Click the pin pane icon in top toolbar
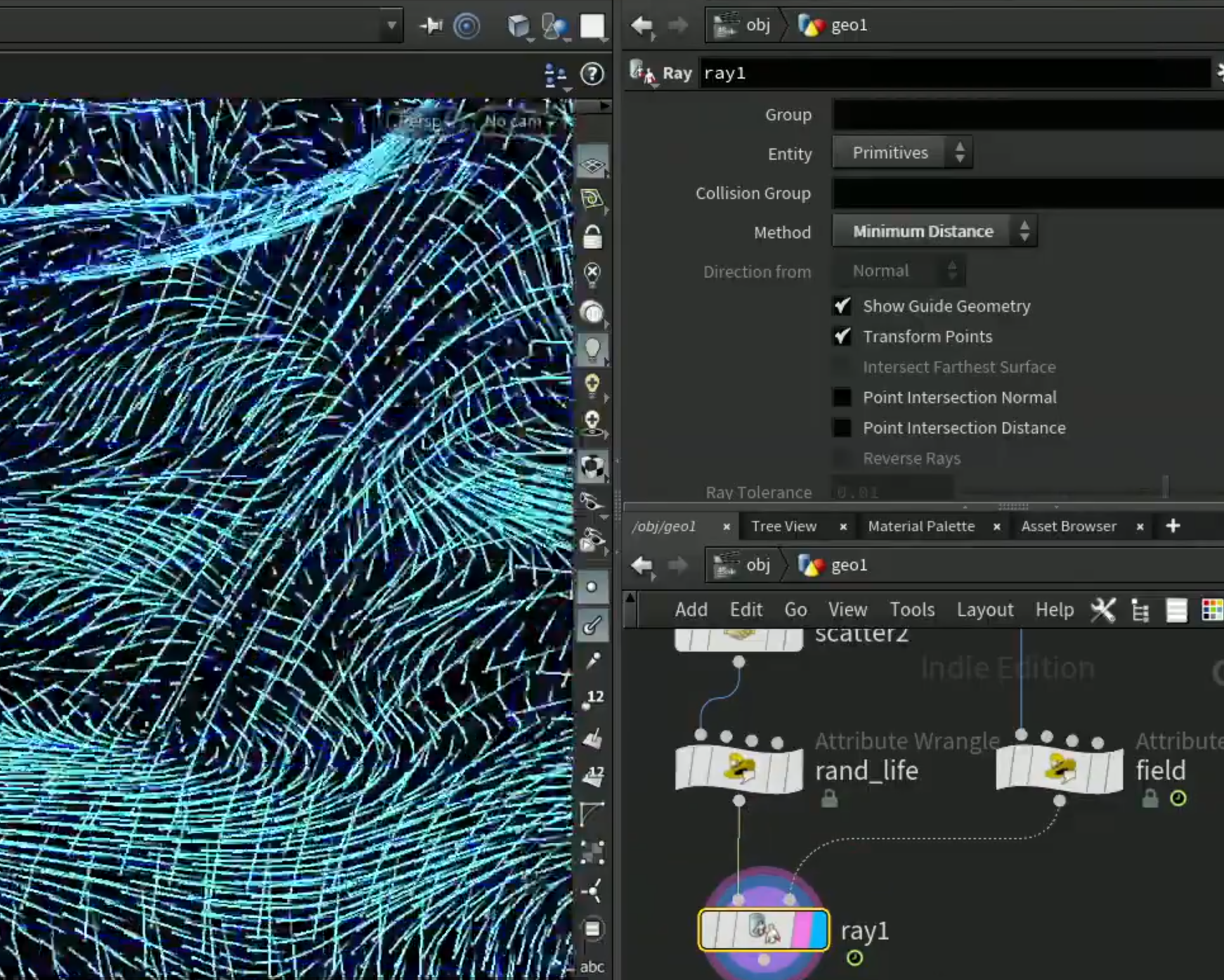The width and height of the screenshot is (1224, 980). point(431,25)
